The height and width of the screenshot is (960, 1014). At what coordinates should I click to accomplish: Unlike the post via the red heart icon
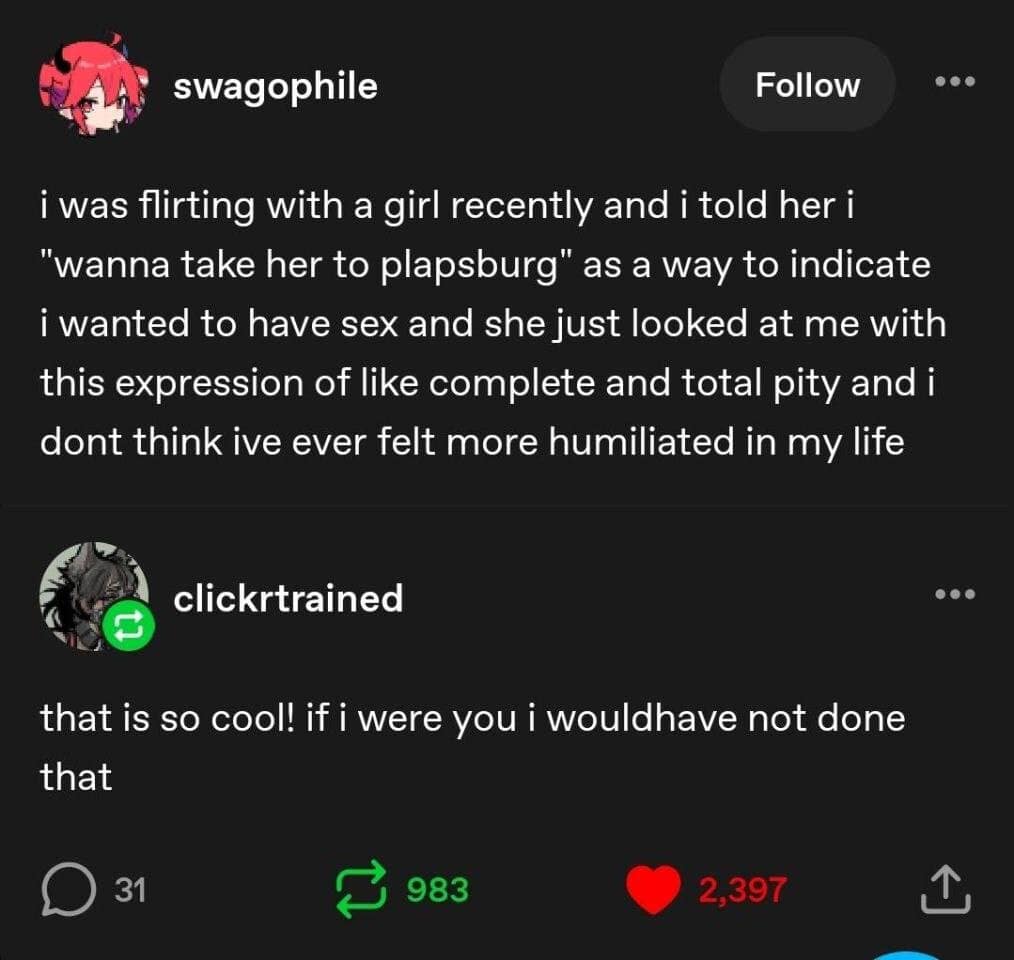(653, 889)
